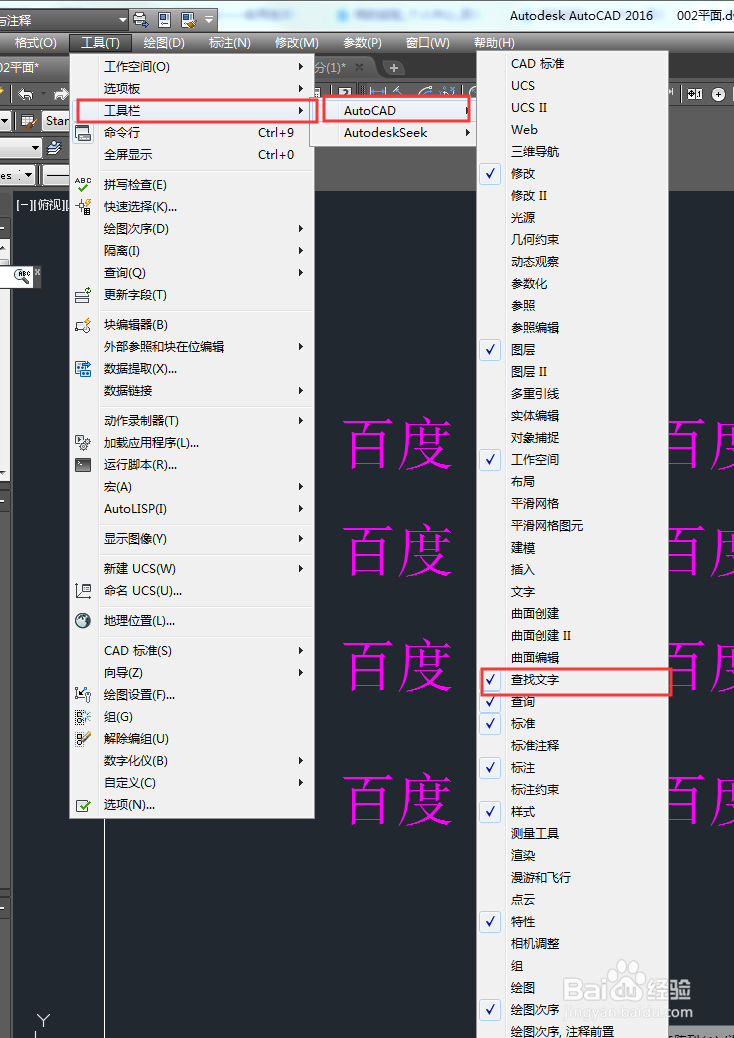Click the layer stack icon in the layers toolbar

[54, 148]
